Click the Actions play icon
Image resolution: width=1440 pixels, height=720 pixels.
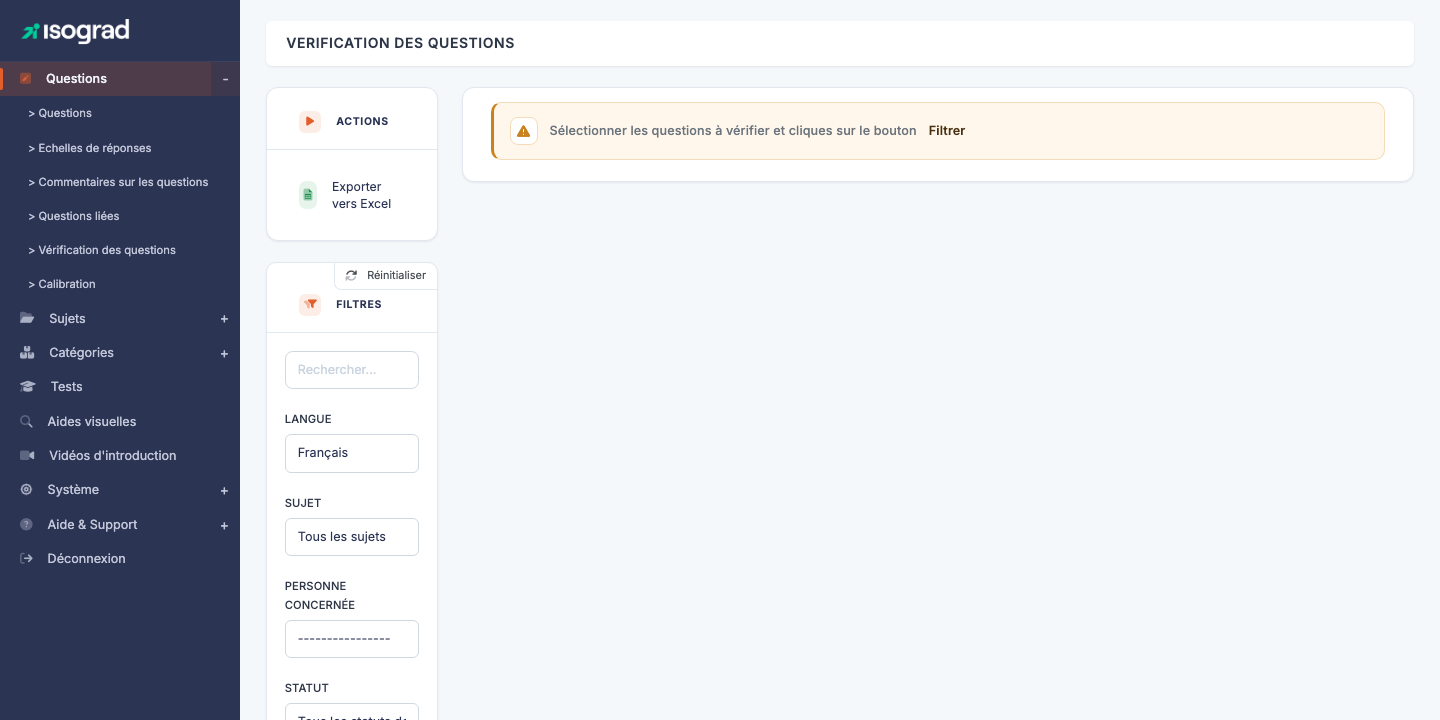coord(310,121)
